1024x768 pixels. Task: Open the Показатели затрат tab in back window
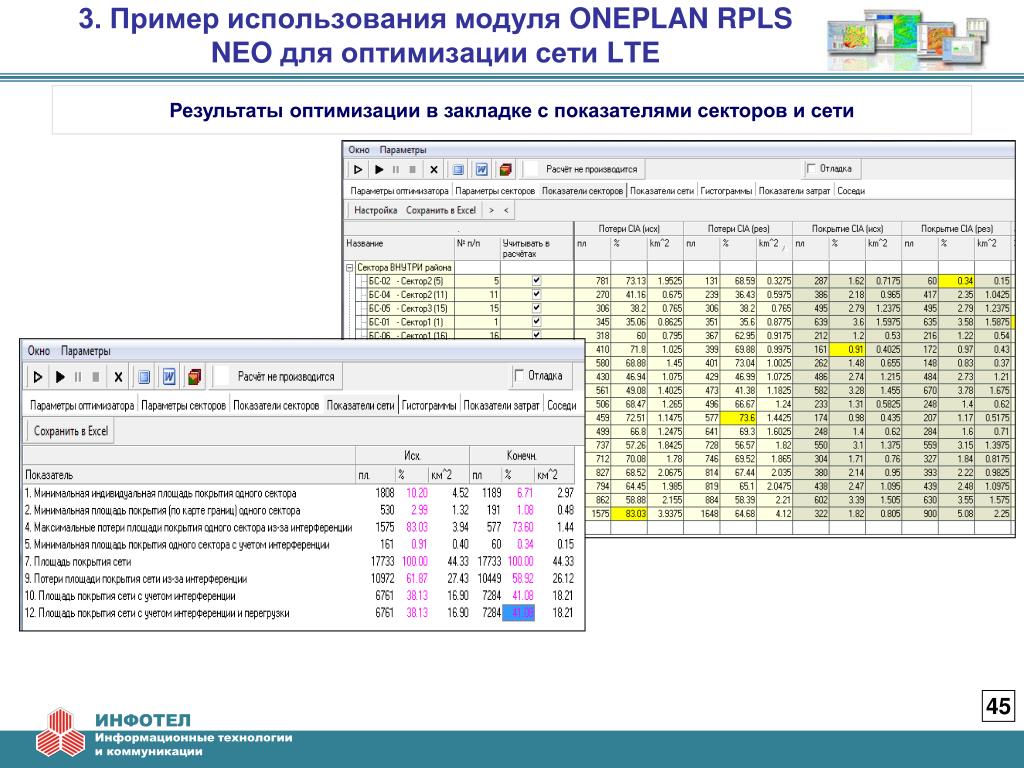tap(794, 191)
